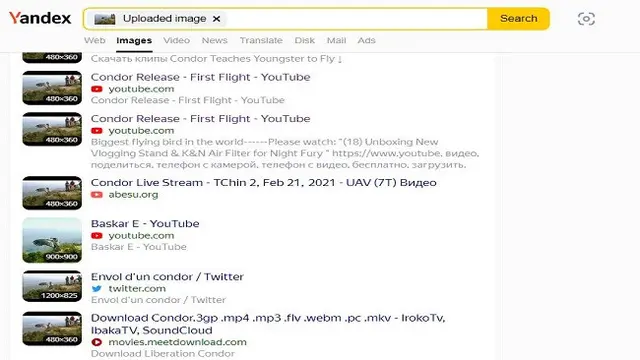Viewport: 640px width, 360px height.
Task: Open the Ads tab
Action: pyautogui.click(x=366, y=40)
